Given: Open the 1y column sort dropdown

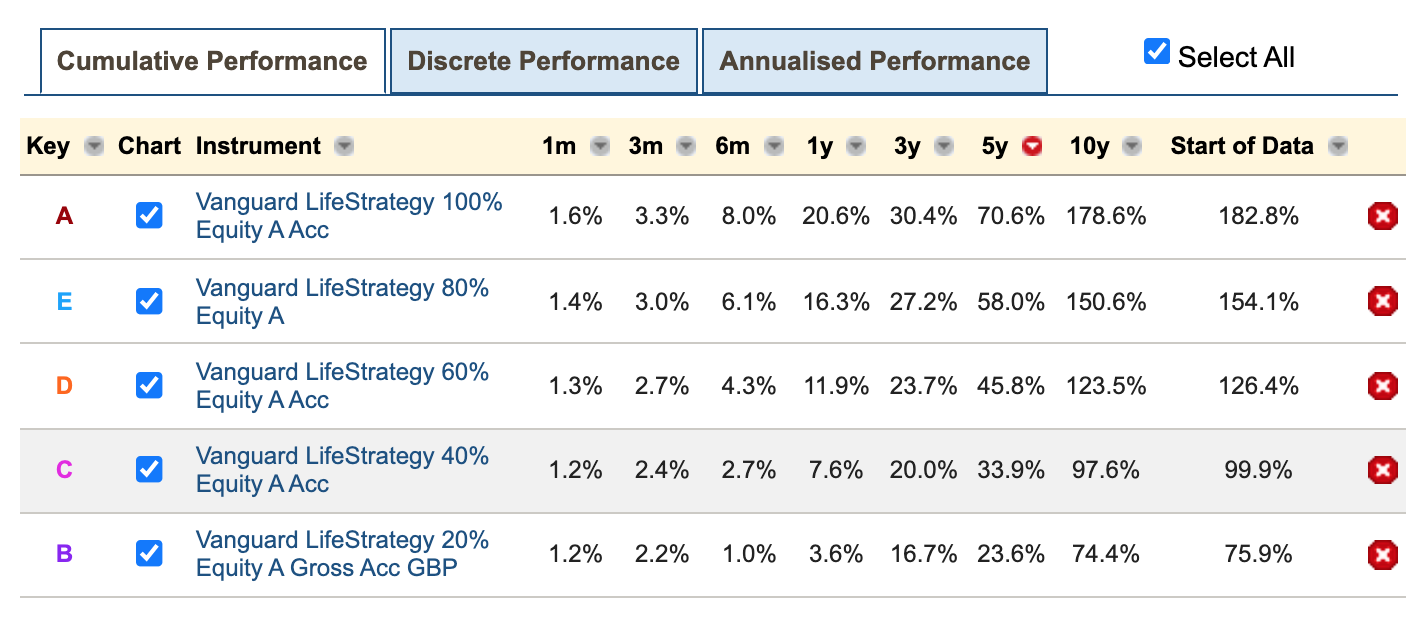Looking at the screenshot, I should click(856, 147).
